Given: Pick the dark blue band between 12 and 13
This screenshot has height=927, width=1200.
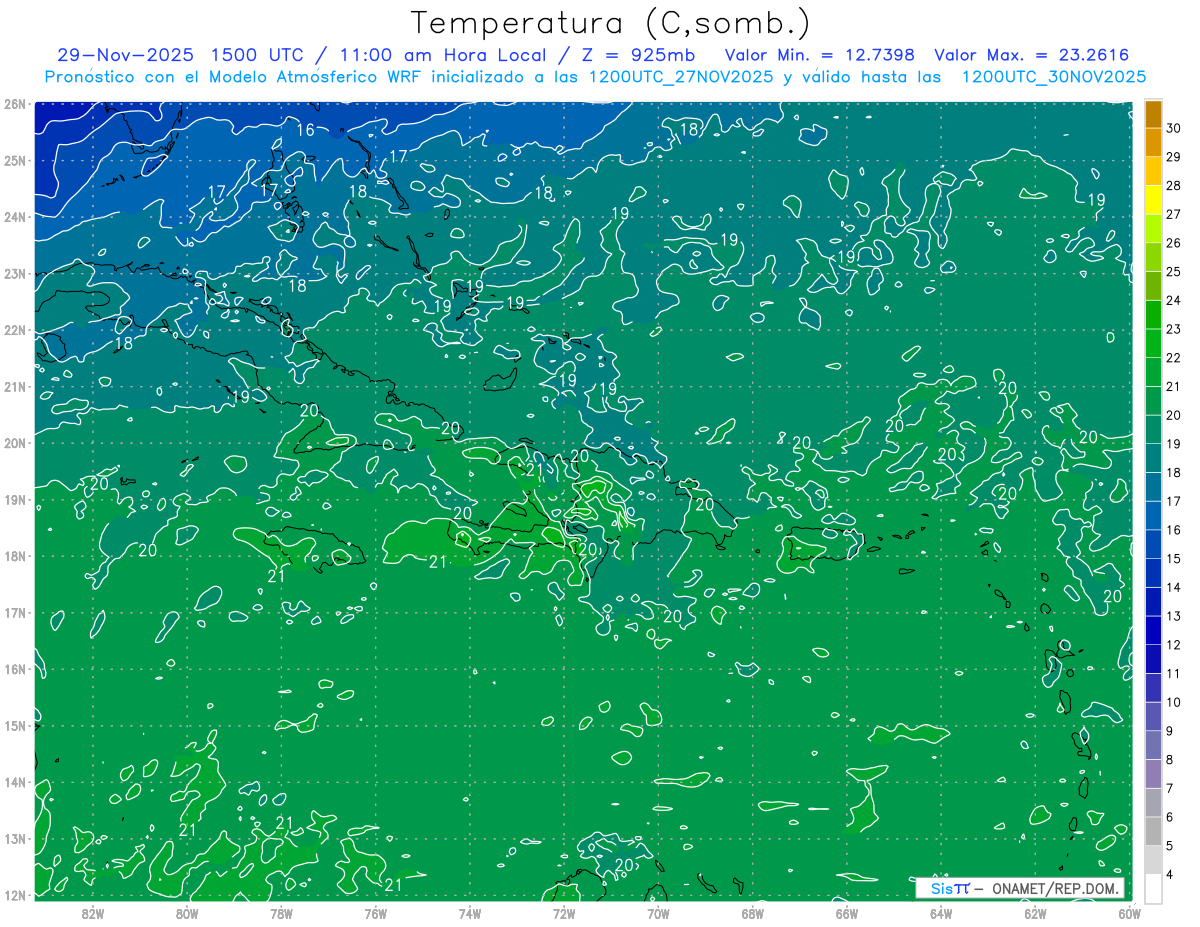Looking at the screenshot, I should click(1153, 630).
